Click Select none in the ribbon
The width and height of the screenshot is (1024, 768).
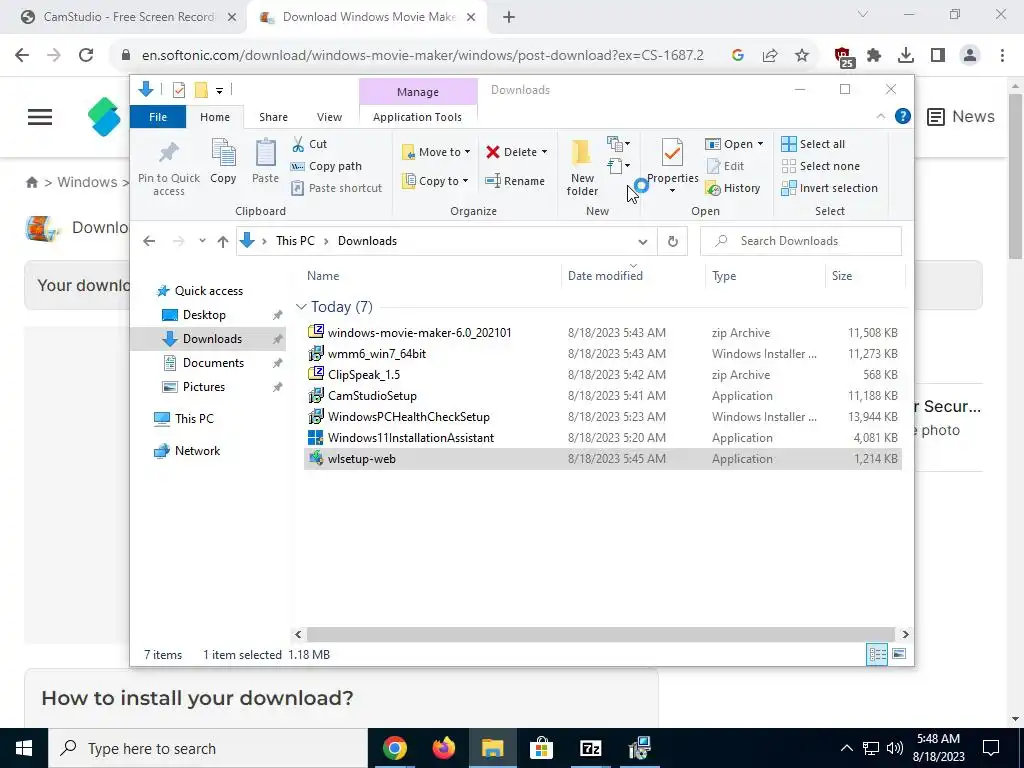coord(820,166)
